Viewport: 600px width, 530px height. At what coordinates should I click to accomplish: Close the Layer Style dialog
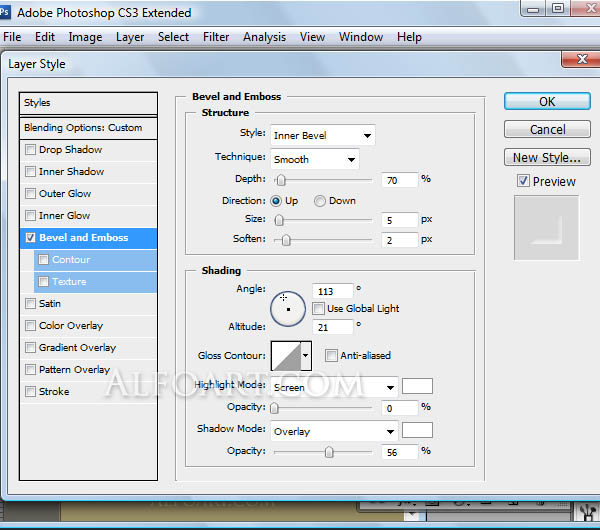tap(582, 59)
